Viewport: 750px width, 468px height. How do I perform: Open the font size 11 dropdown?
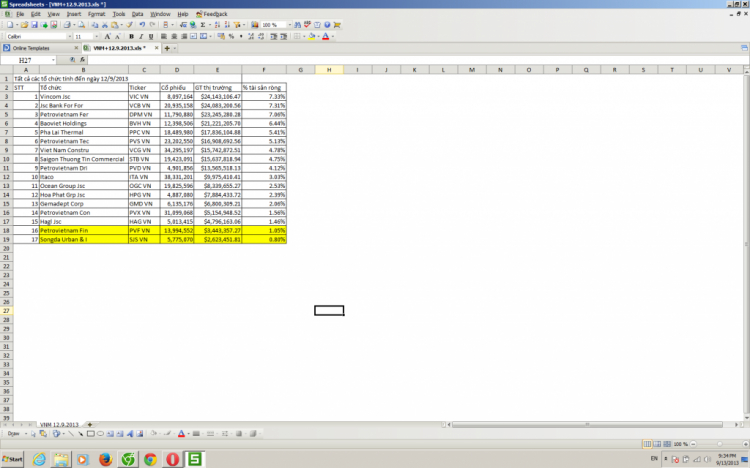[x=97, y=36]
